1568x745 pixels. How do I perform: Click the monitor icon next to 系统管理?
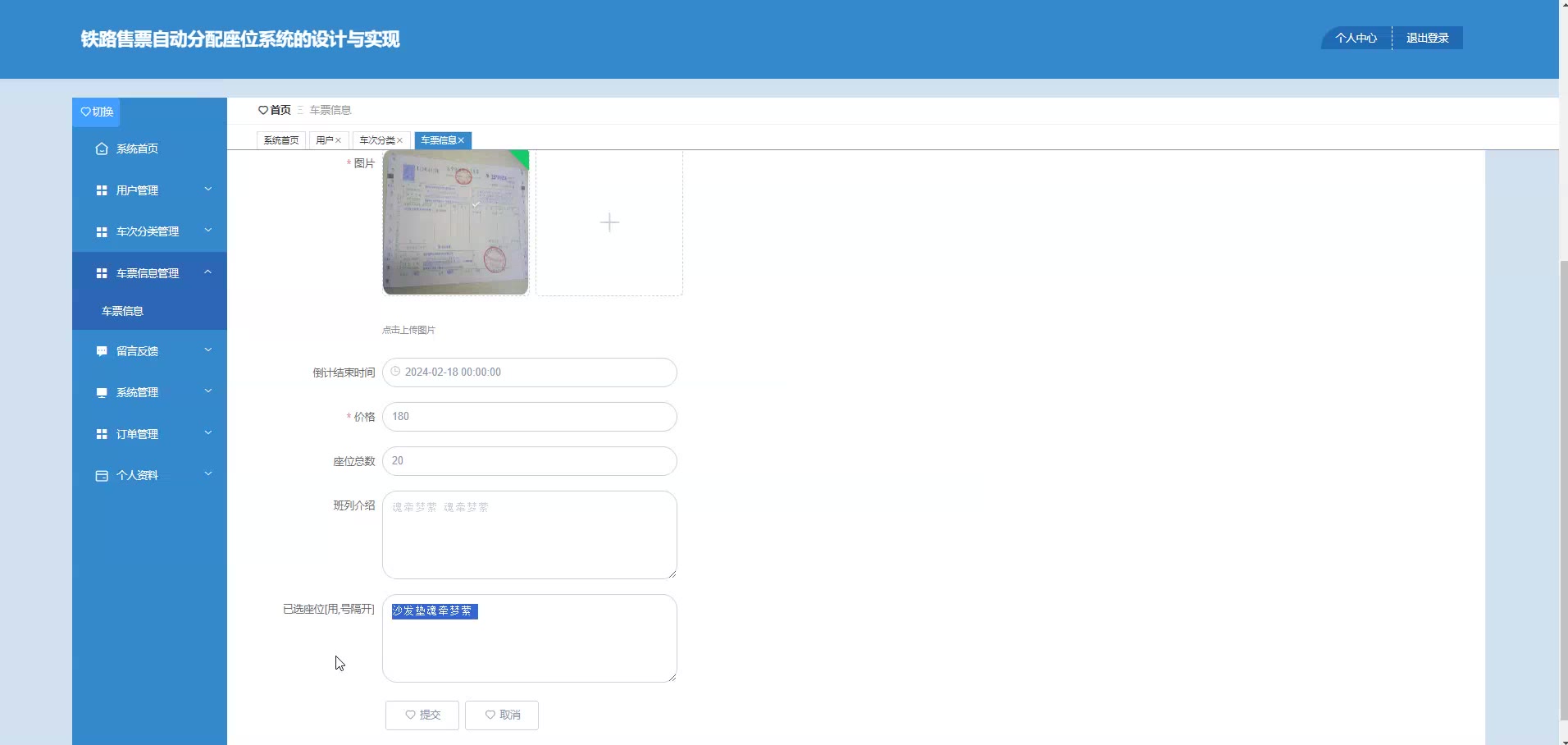click(102, 393)
